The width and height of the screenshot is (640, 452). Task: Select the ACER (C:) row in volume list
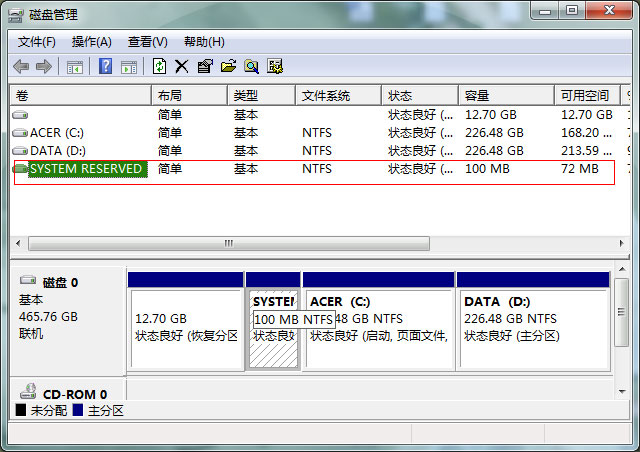point(57,132)
